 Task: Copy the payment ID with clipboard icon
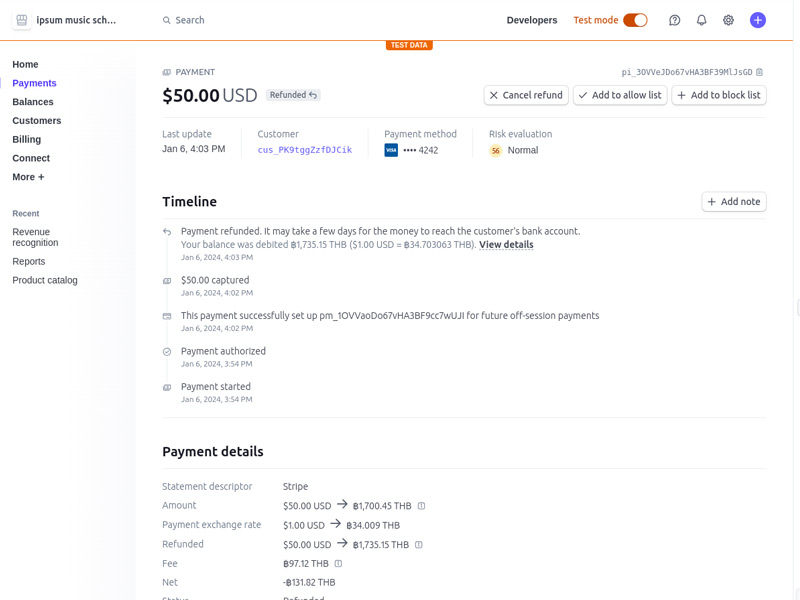click(760, 72)
